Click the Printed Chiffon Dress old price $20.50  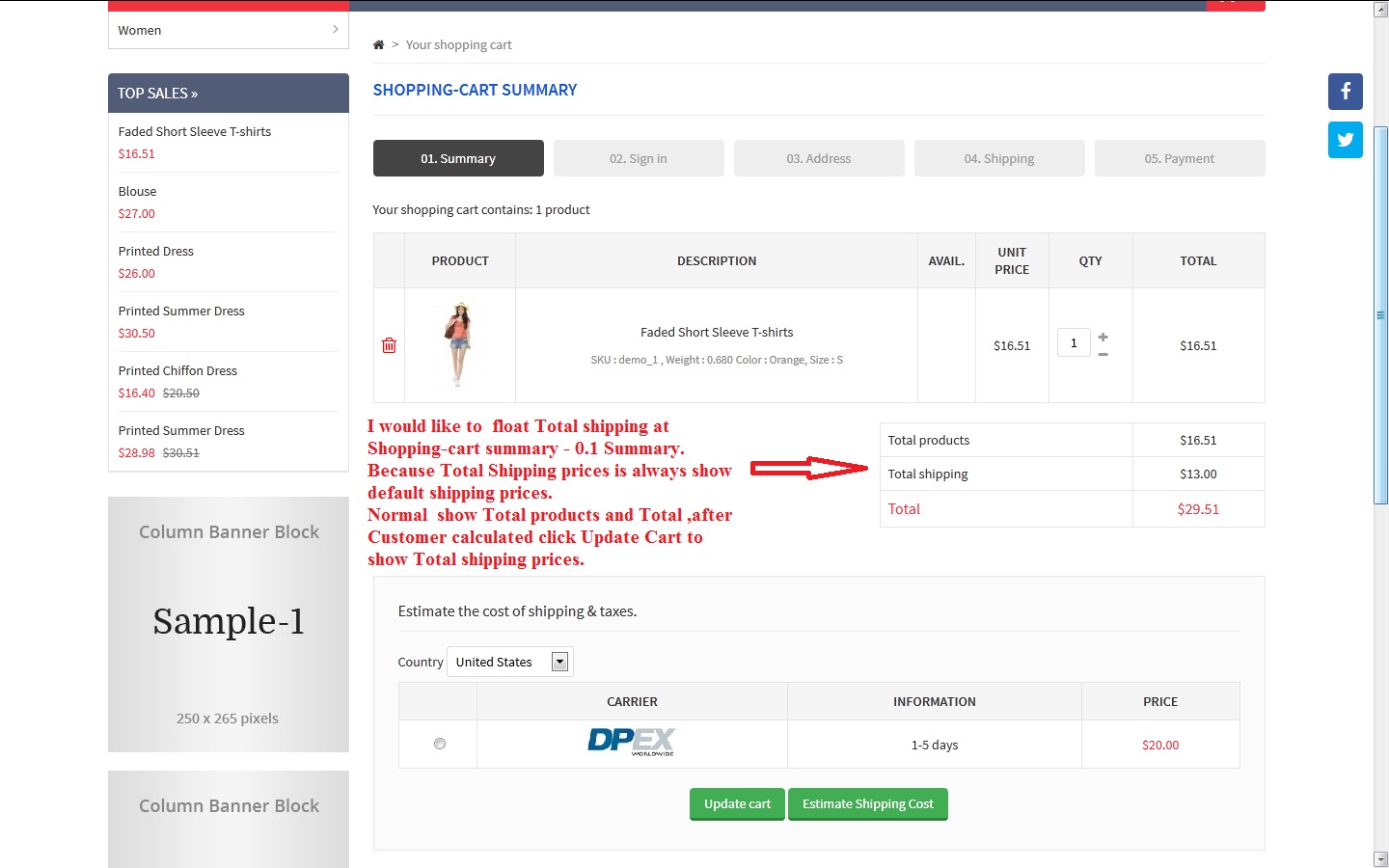click(181, 393)
